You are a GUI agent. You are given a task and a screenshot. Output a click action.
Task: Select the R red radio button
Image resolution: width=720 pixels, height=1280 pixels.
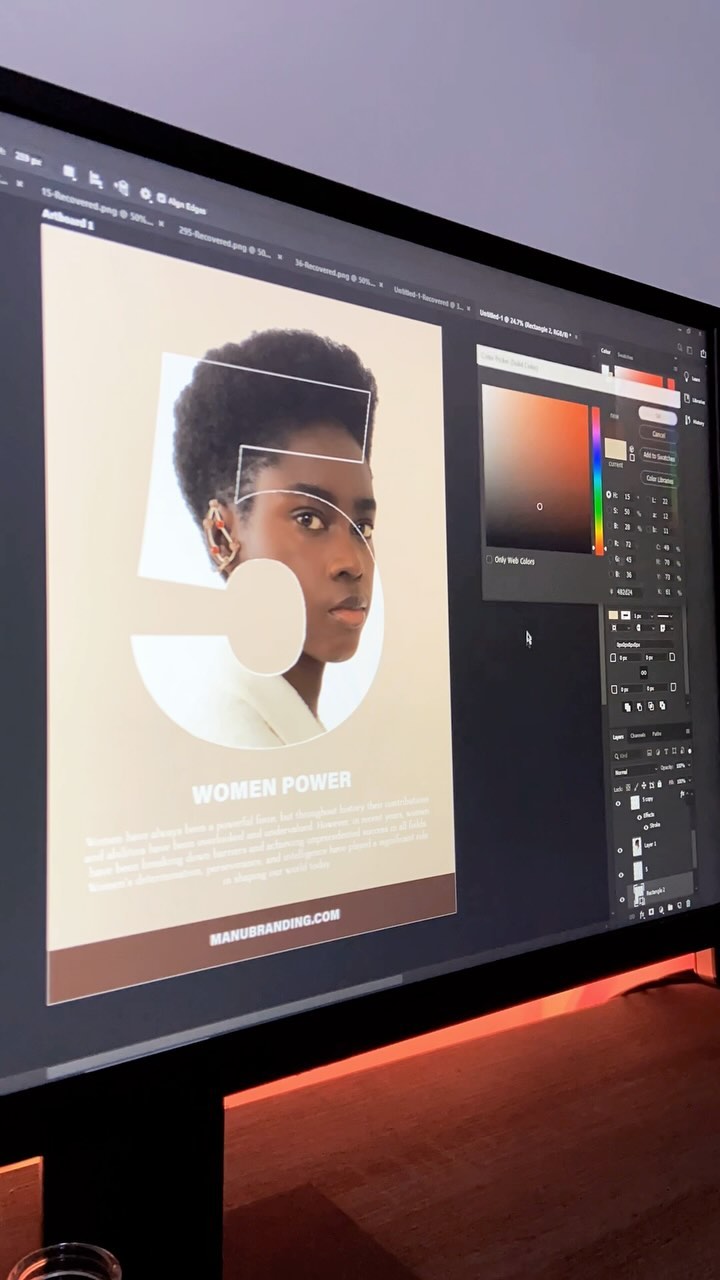tap(610, 542)
